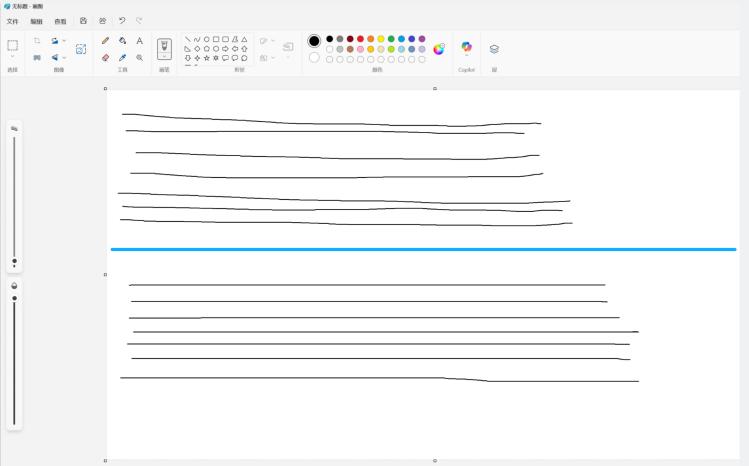749x466 pixels.
Task: Open the 文件 menu
Action: point(12,20)
